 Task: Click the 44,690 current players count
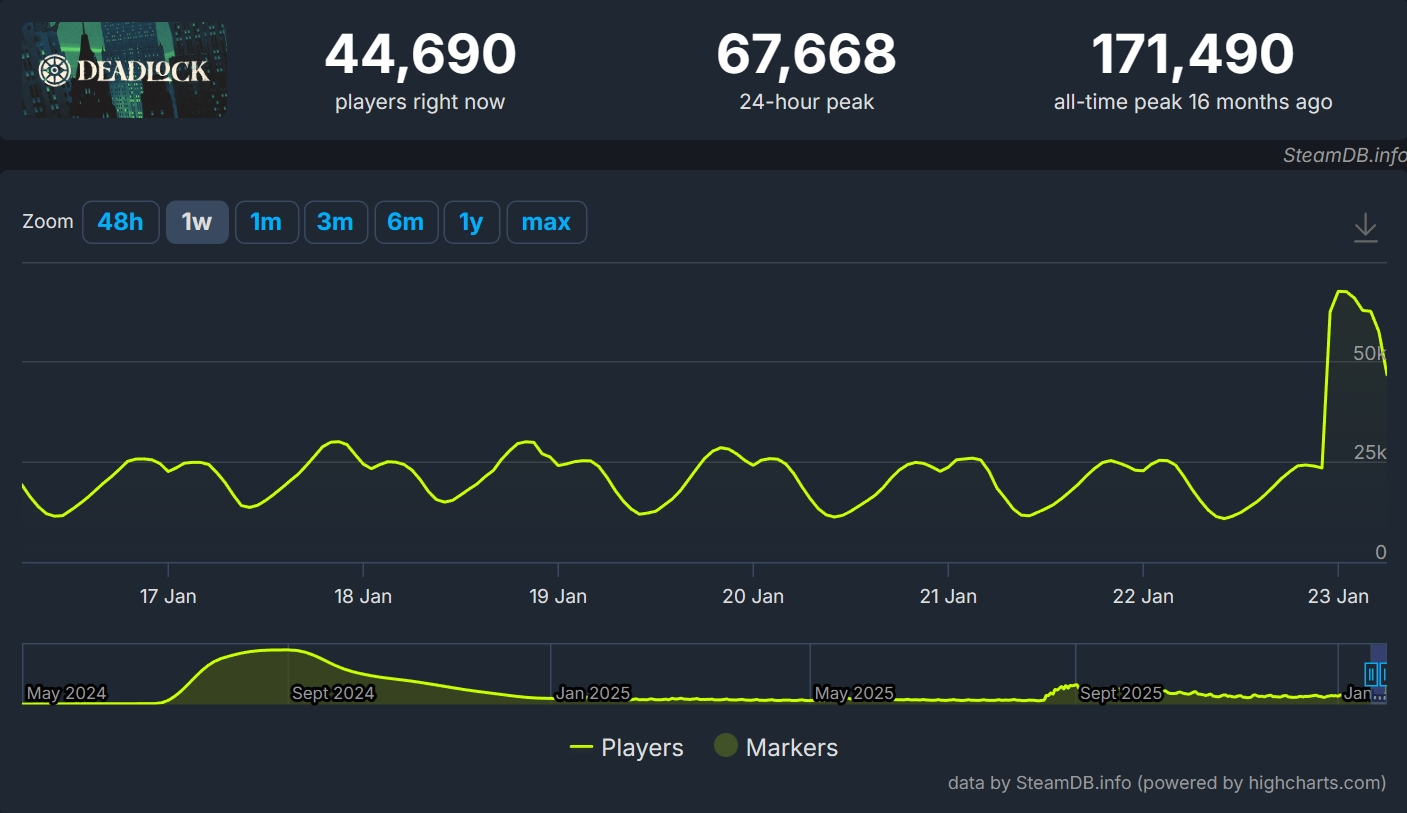pyautogui.click(x=420, y=54)
